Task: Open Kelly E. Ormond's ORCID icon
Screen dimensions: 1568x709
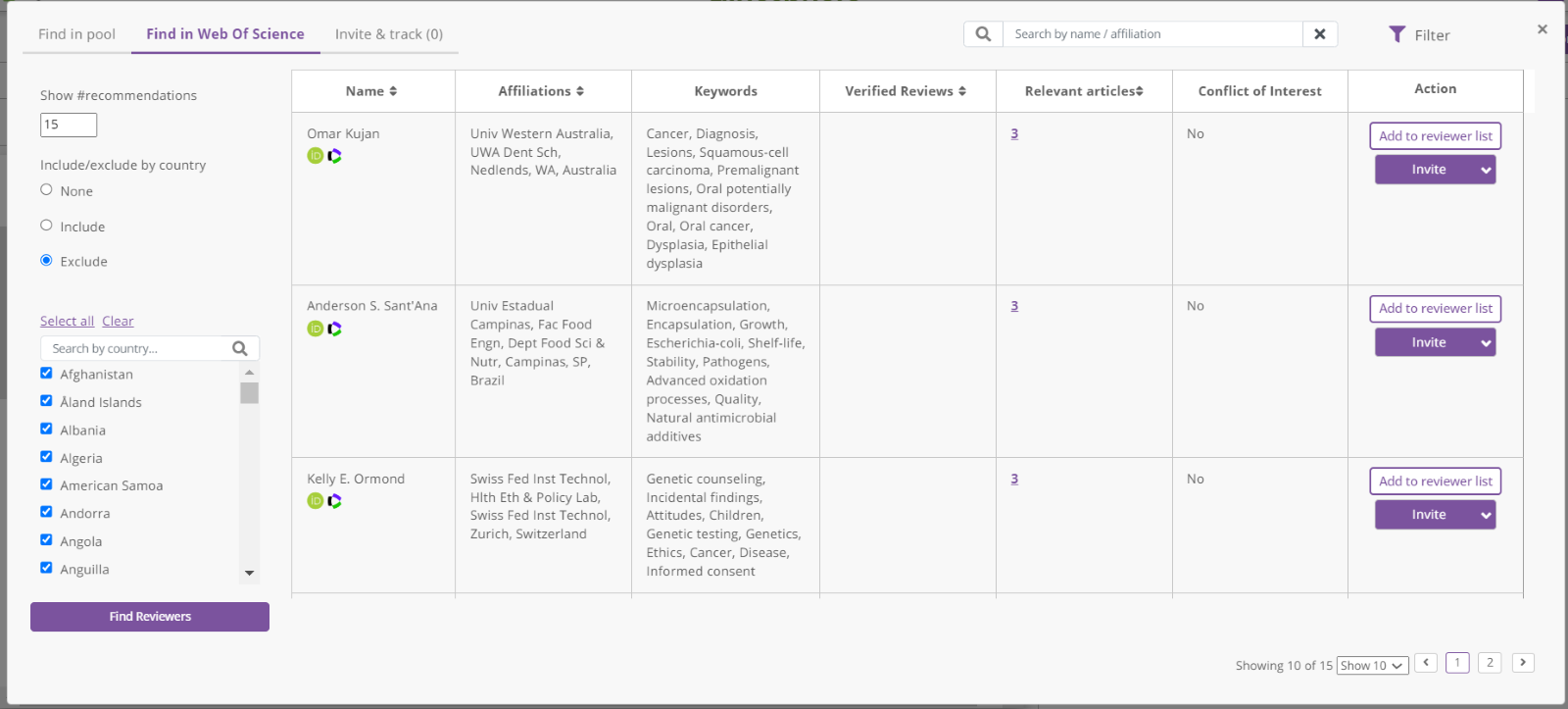Action: (316, 501)
